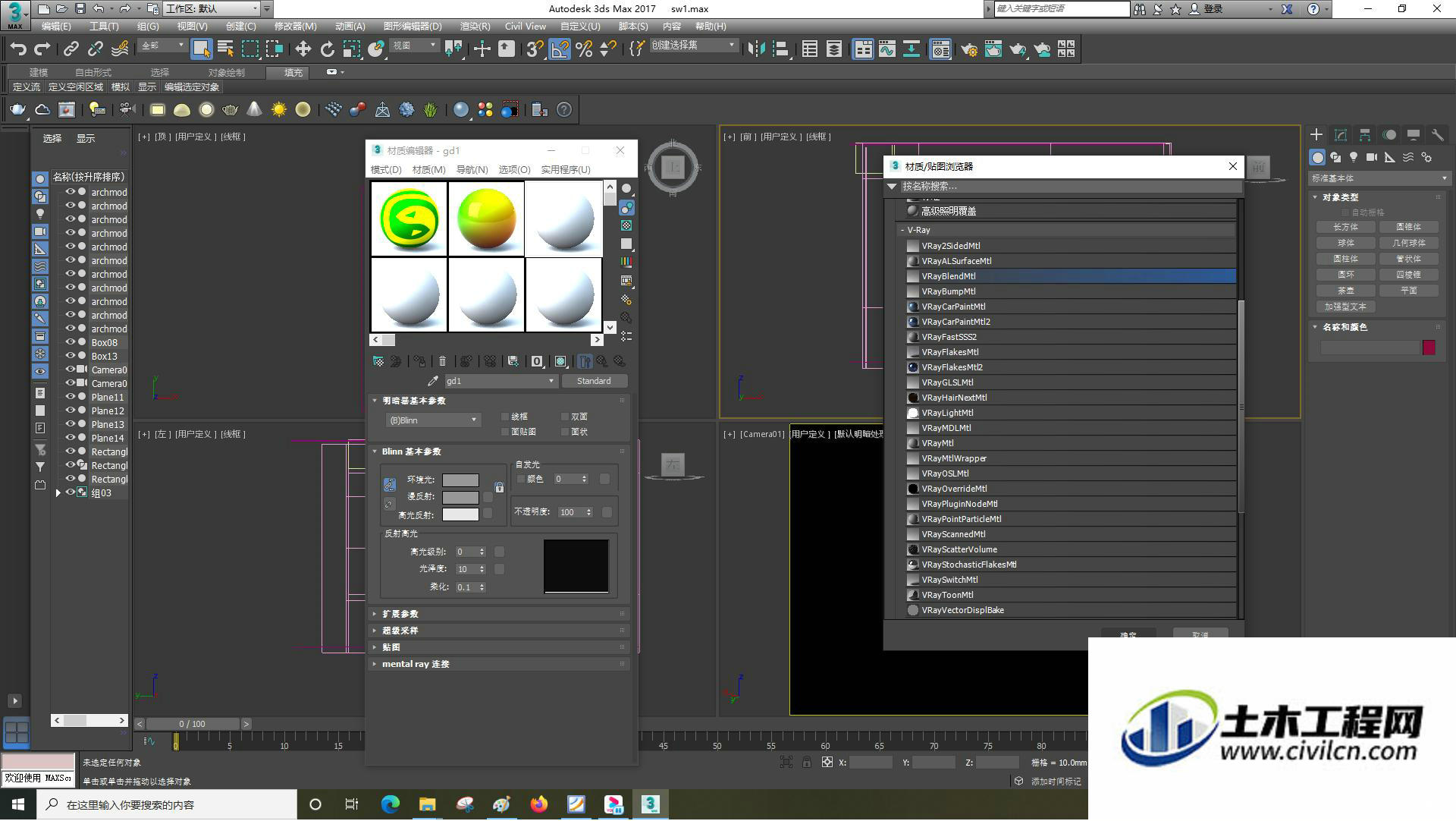The image size is (1456, 821).
Task: Activate the Select Object tool
Action: coord(201,49)
